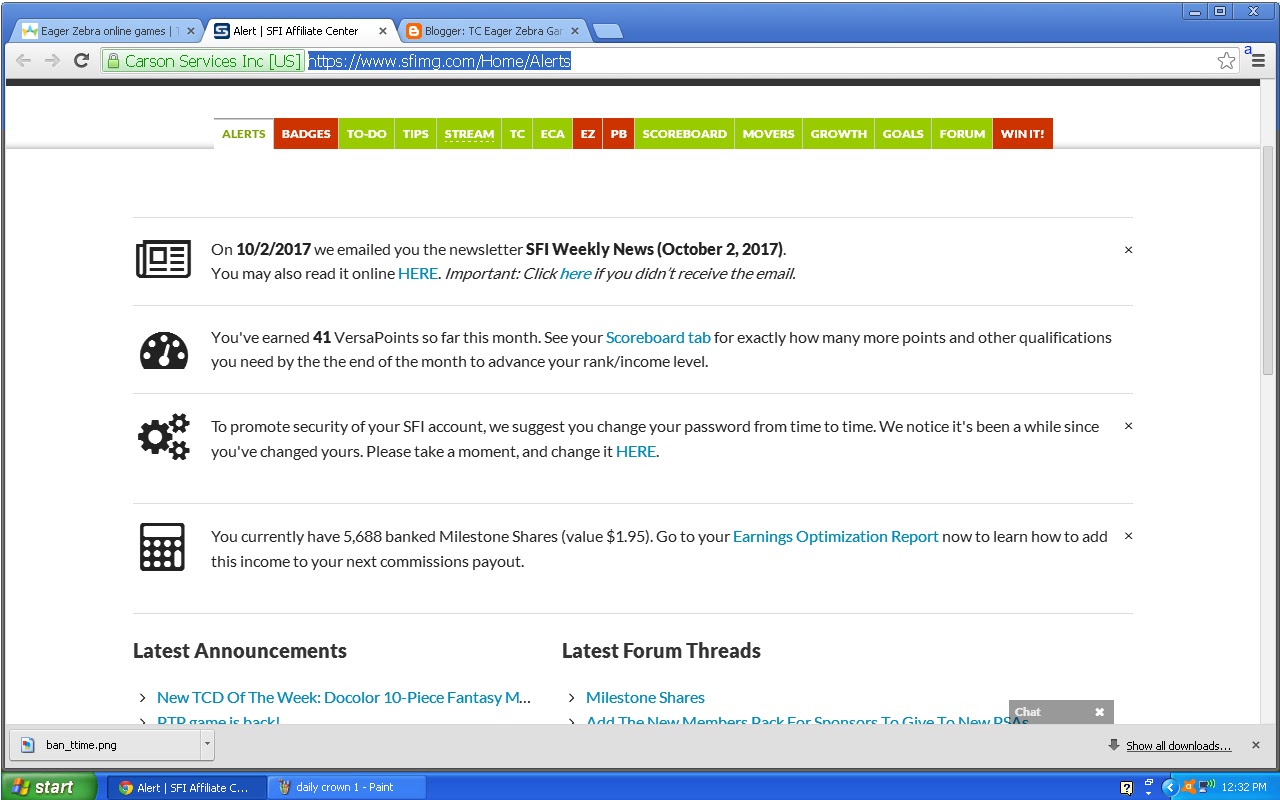
Task: Open the GROWTH tab
Action: [x=839, y=134]
